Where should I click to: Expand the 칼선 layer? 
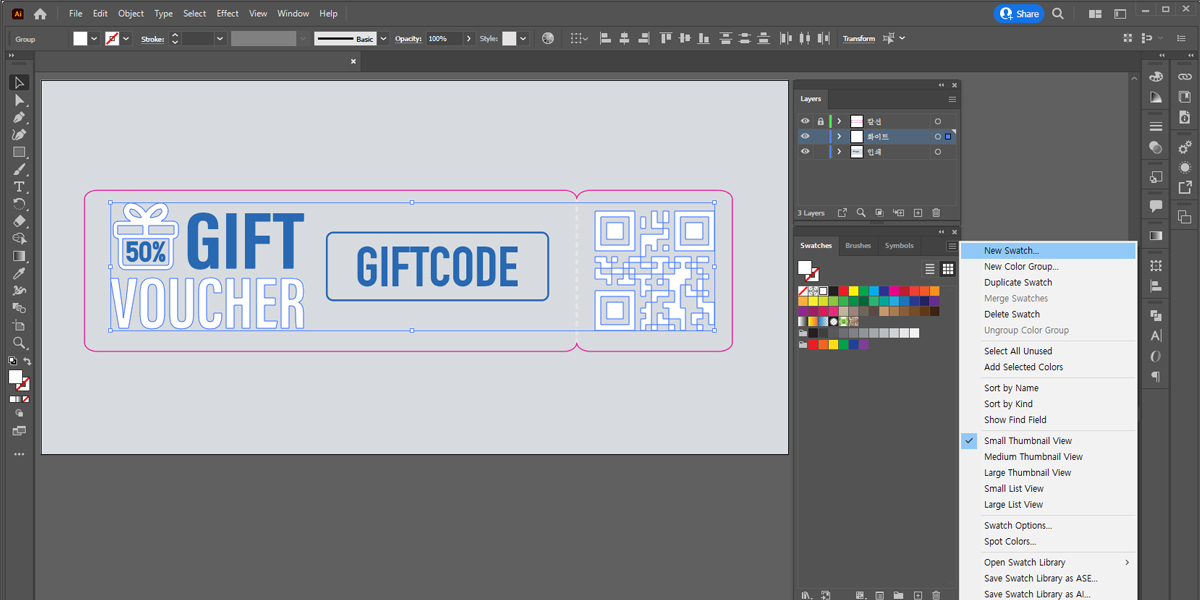click(x=839, y=121)
